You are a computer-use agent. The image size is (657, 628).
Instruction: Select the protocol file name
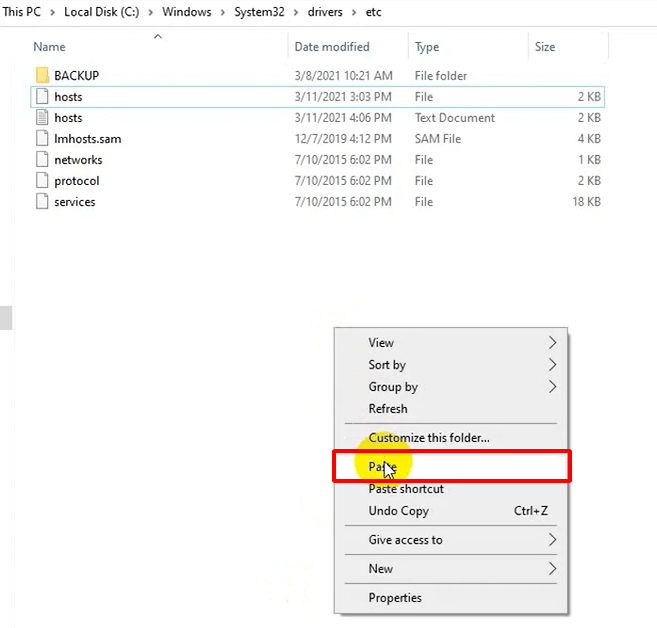tap(77, 181)
